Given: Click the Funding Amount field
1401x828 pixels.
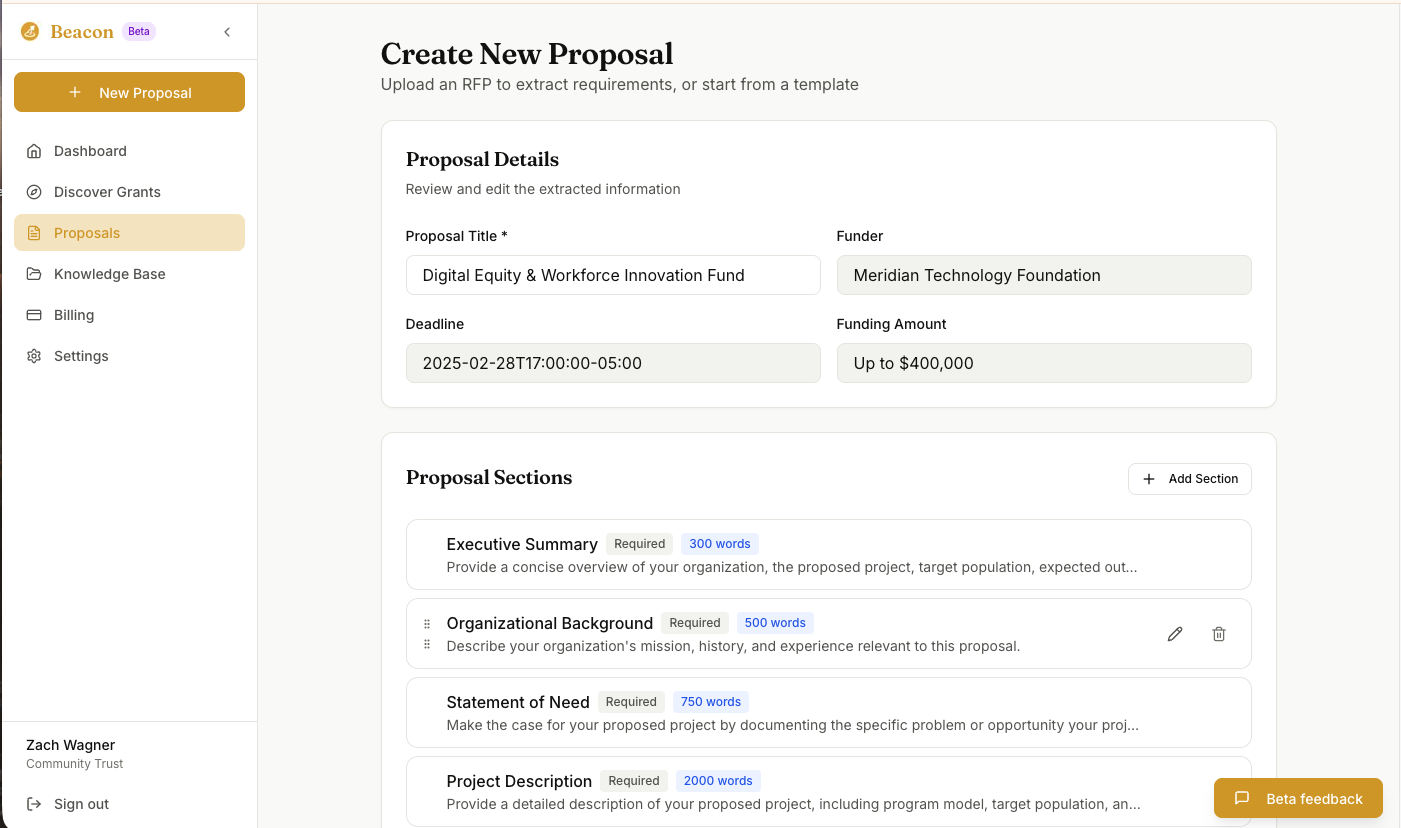Looking at the screenshot, I should [1044, 363].
